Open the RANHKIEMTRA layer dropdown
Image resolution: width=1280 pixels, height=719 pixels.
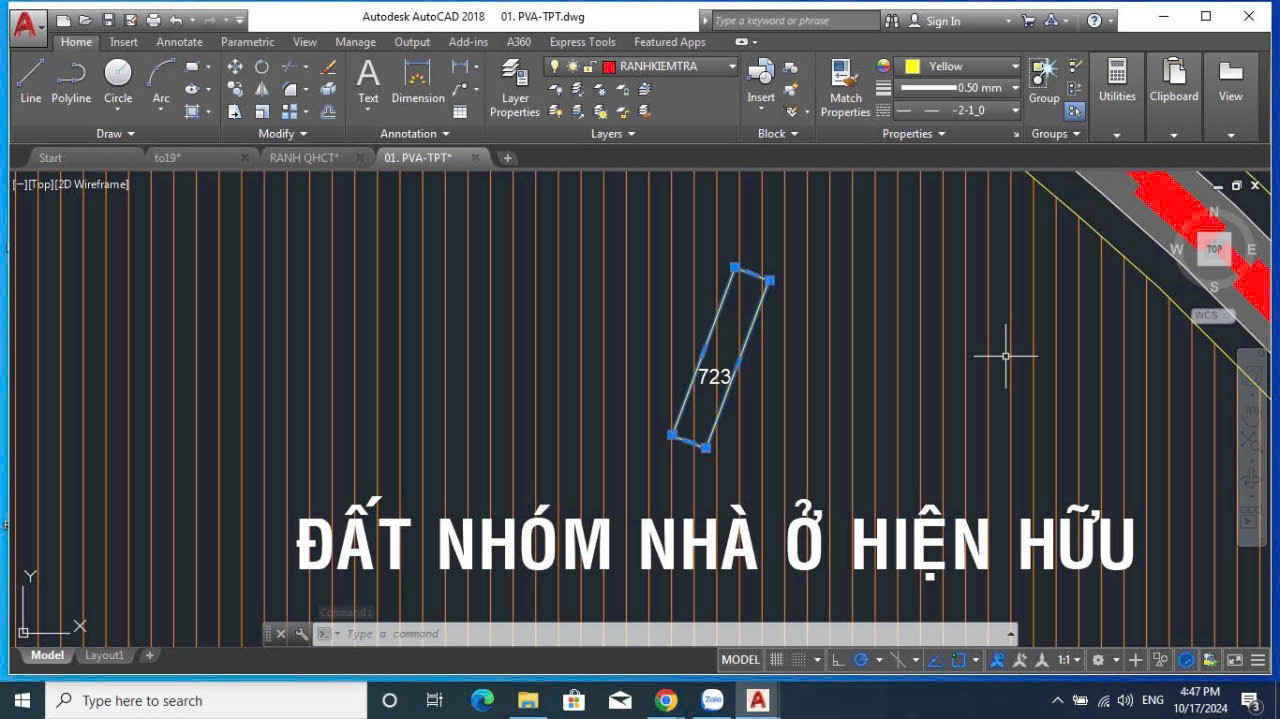732,66
